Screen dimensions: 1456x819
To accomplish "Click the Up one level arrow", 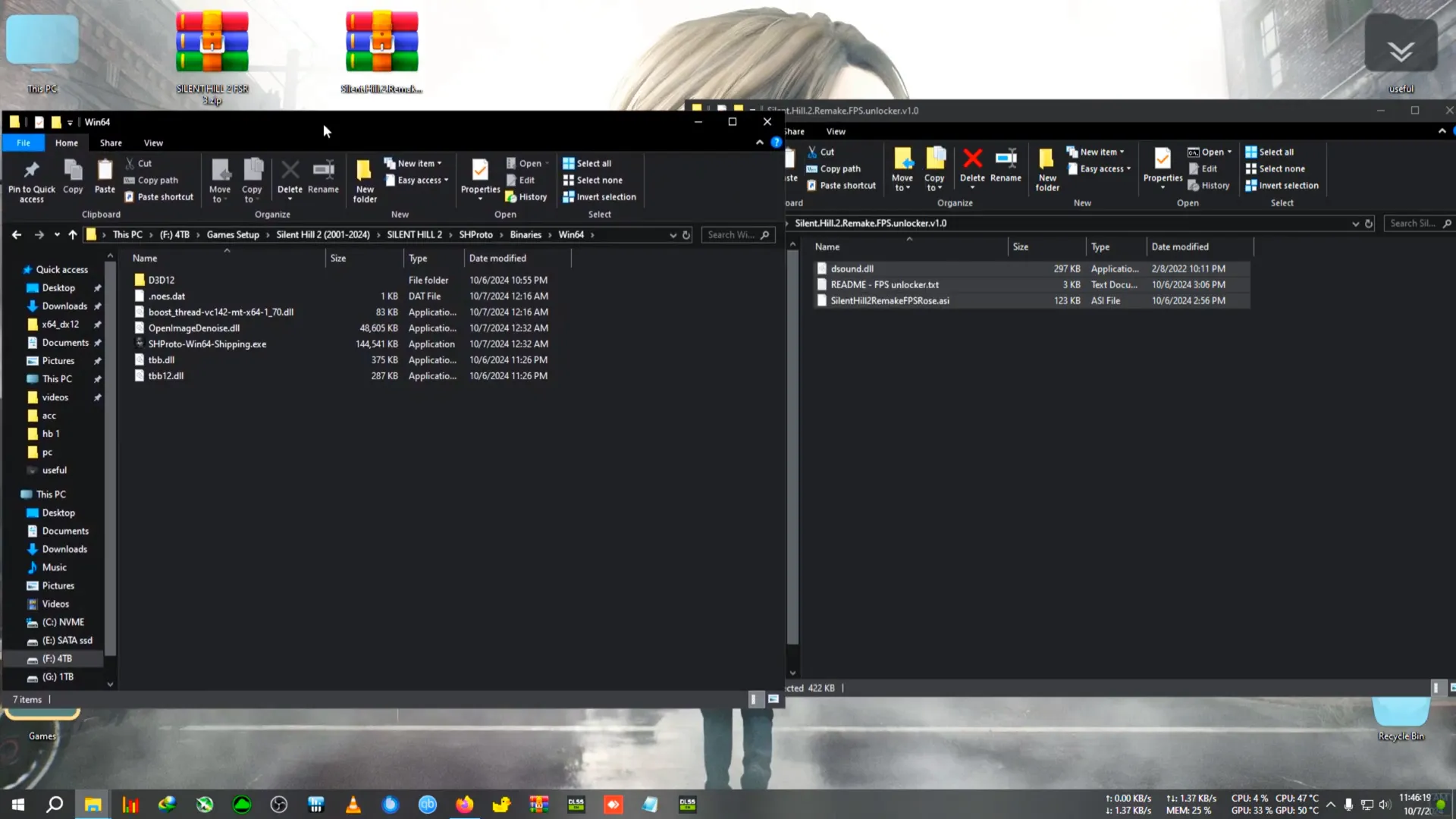I will click(73, 235).
